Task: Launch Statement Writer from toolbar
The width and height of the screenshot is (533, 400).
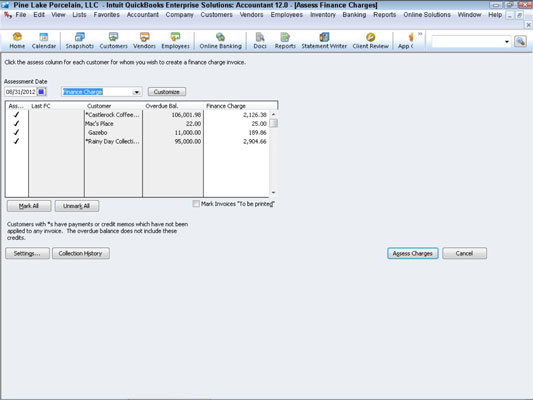Action: click(324, 41)
